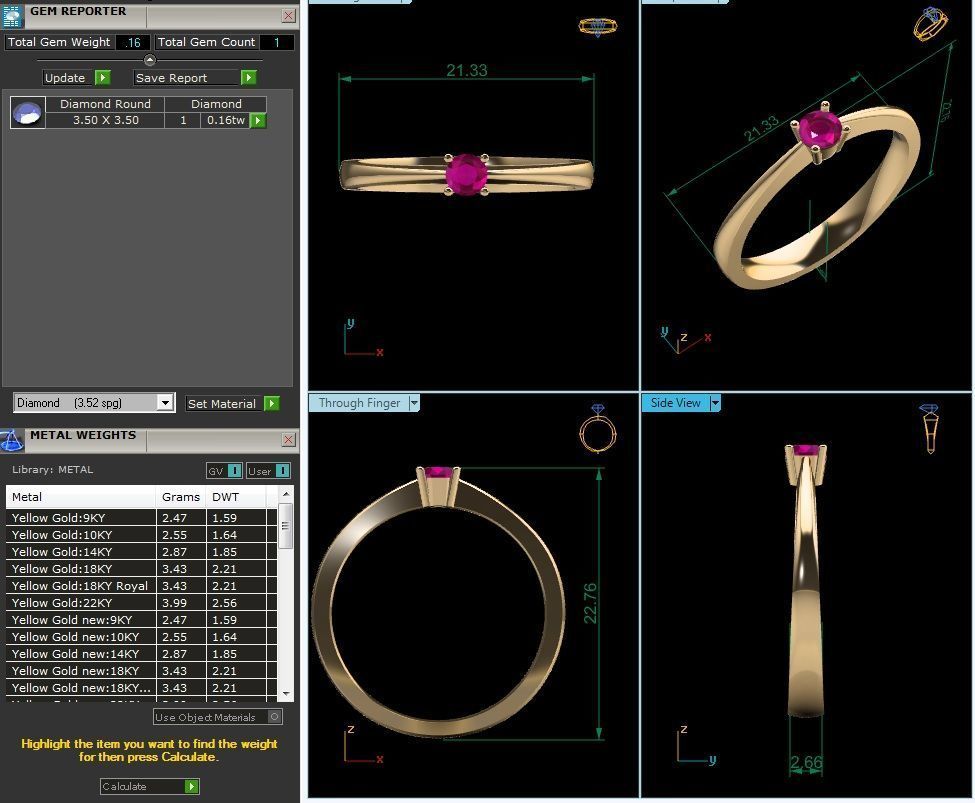Close the Metal Weights panel

point(289,440)
